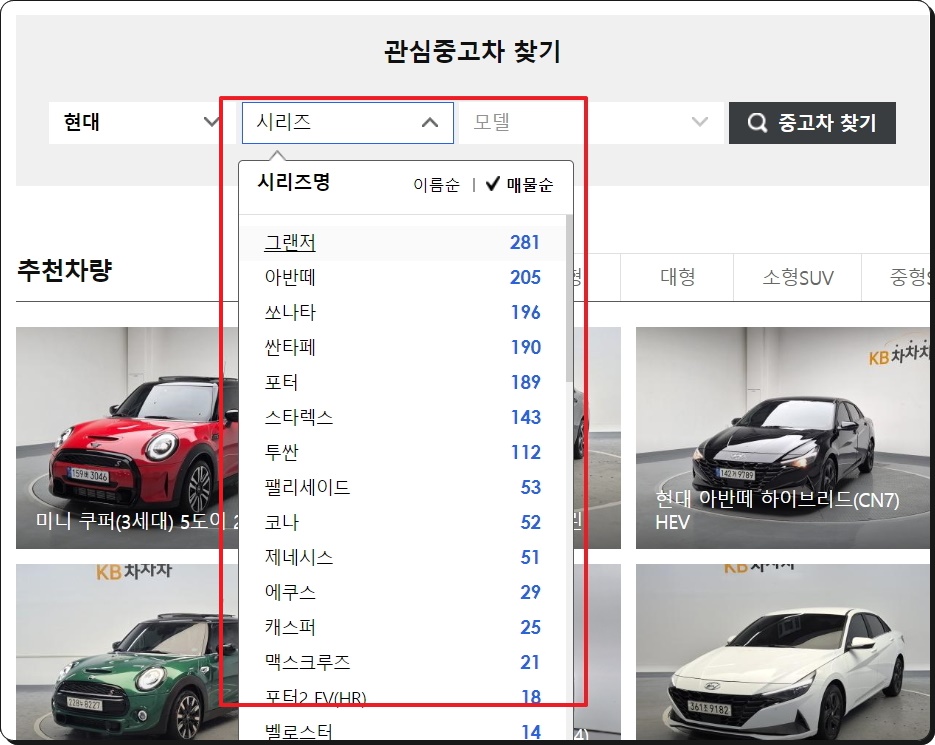Click the series list scrollbar

pos(569,298)
